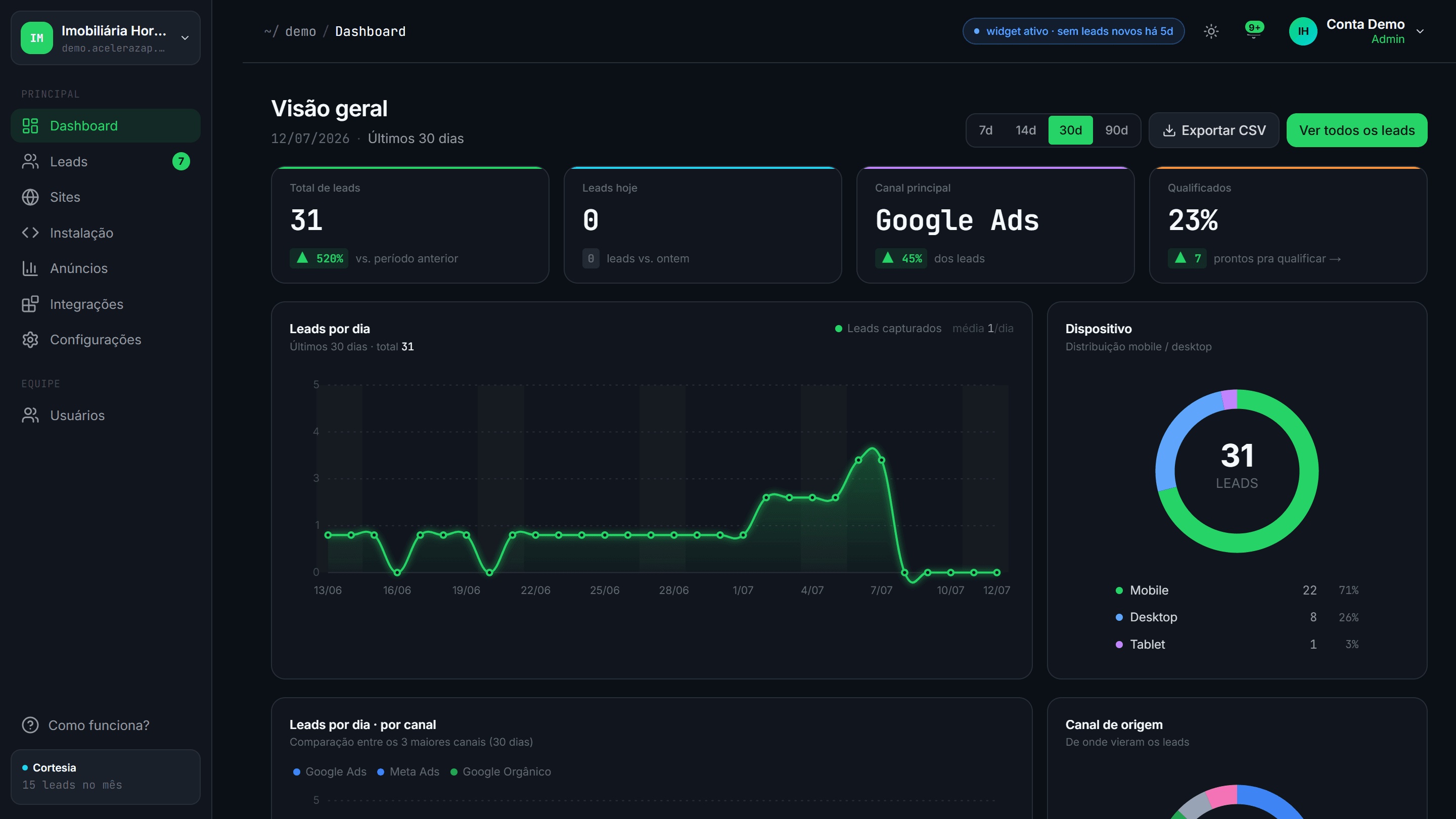Click the widget ativo status pill
Viewport: 1456px width, 819px height.
(1073, 31)
